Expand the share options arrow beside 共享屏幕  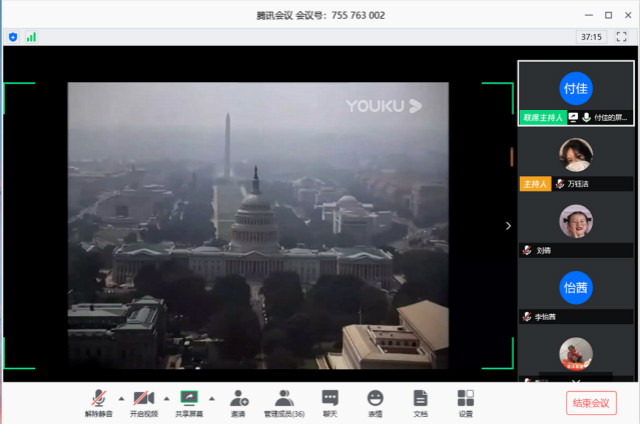click(211, 399)
